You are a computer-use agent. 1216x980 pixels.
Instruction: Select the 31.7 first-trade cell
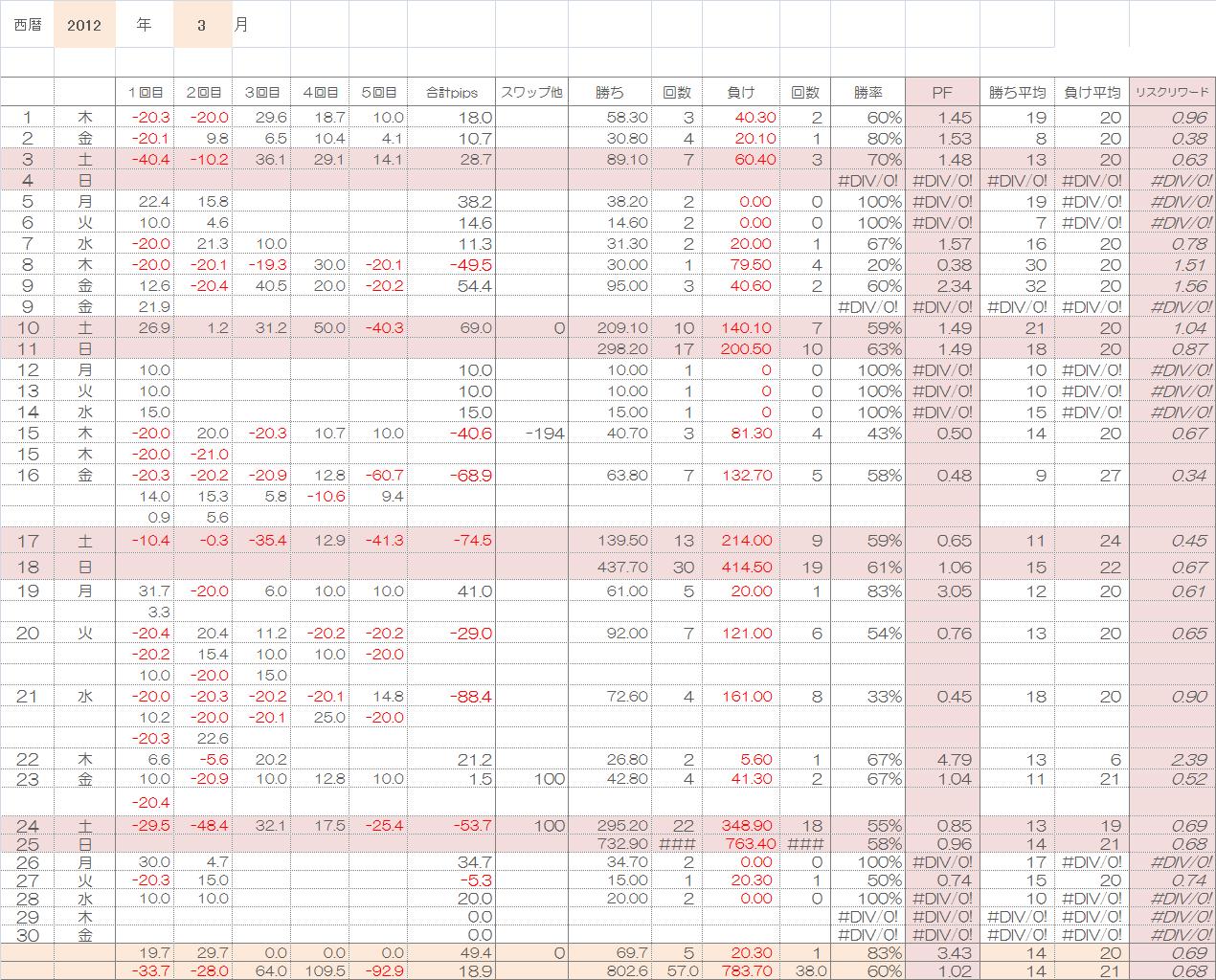coord(145,590)
